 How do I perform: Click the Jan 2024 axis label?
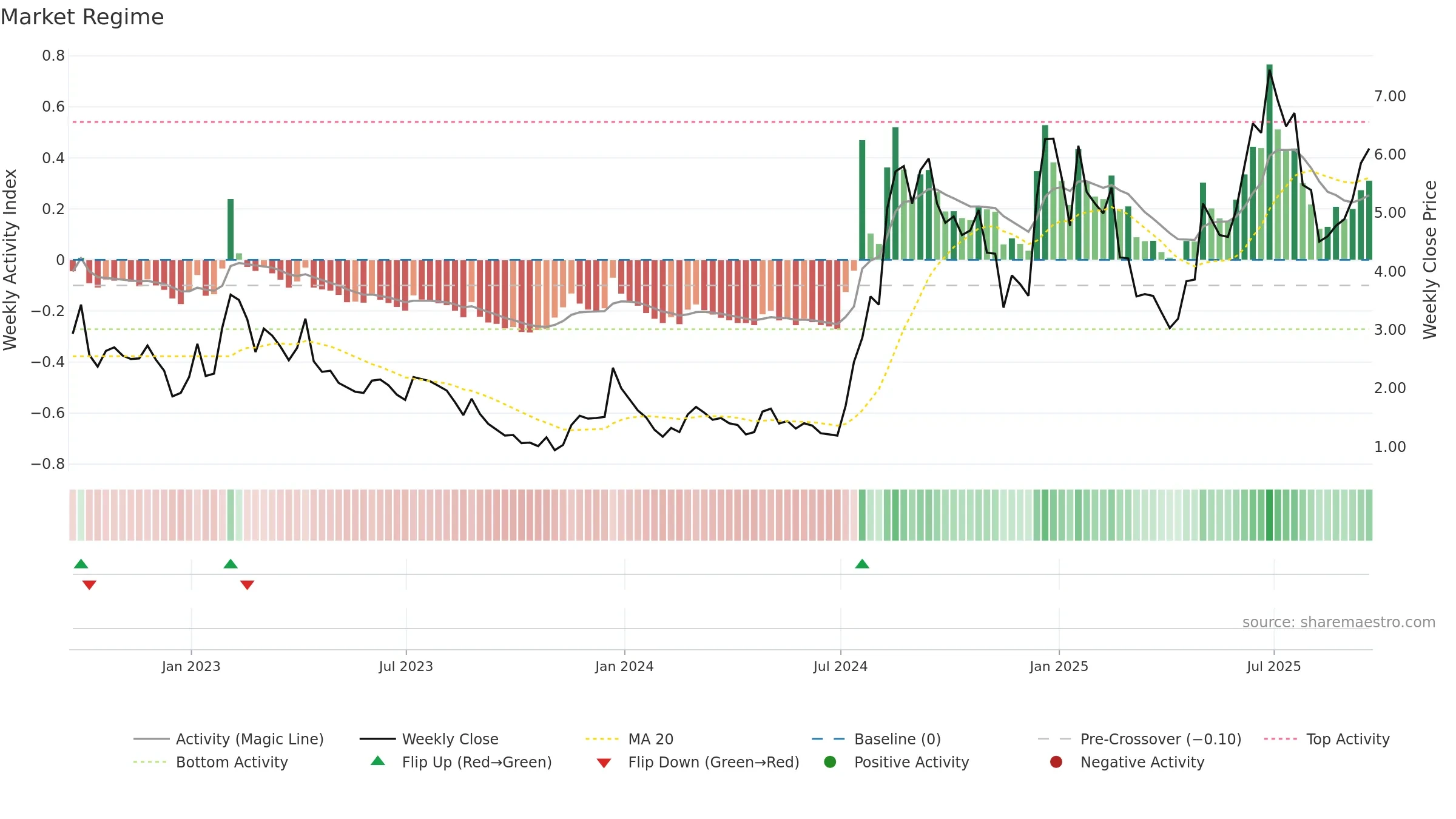pyautogui.click(x=624, y=667)
